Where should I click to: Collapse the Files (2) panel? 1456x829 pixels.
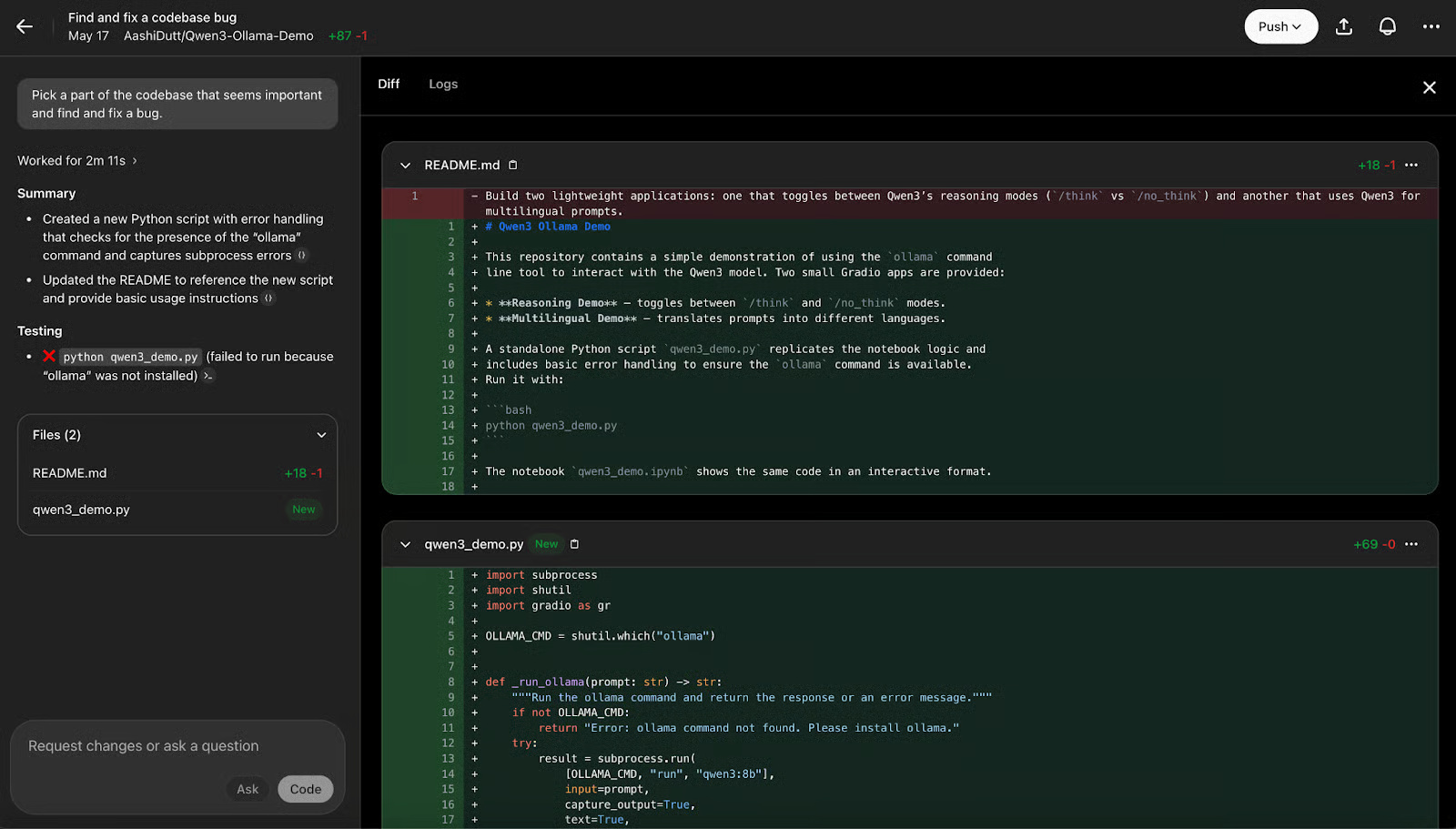pos(321,435)
